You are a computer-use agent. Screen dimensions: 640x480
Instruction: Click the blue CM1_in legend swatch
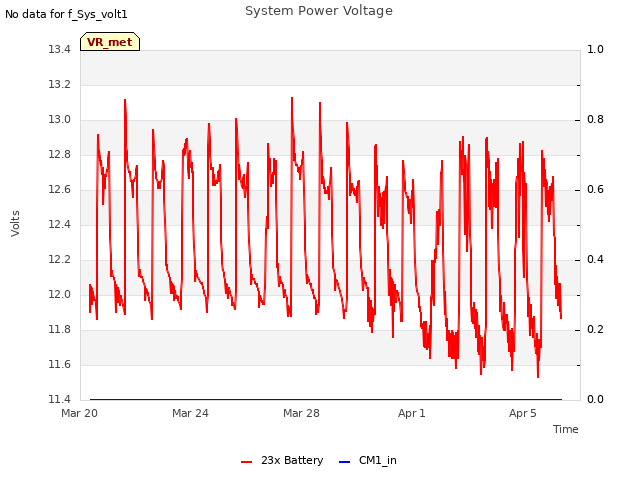[344, 462]
